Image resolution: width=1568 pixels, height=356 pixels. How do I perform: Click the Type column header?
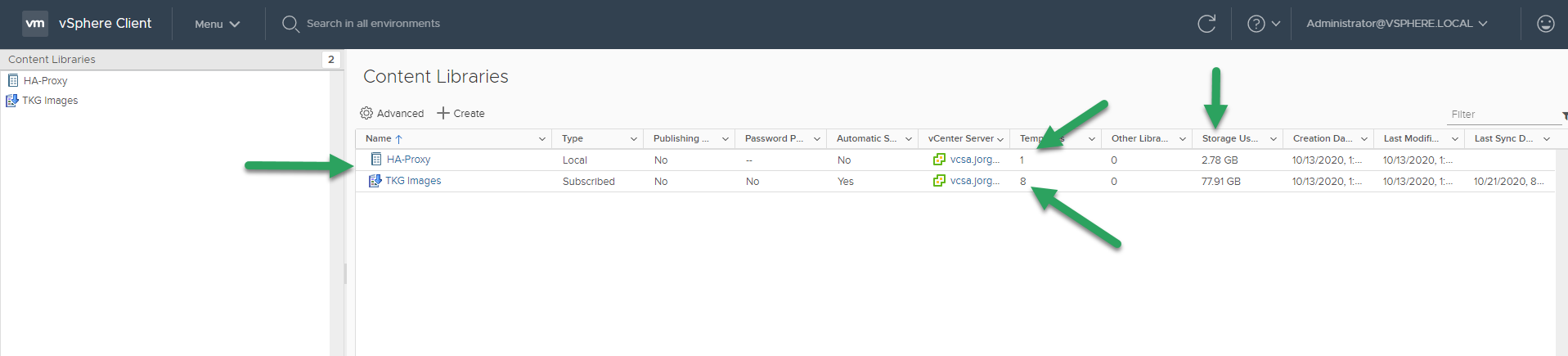[573, 138]
